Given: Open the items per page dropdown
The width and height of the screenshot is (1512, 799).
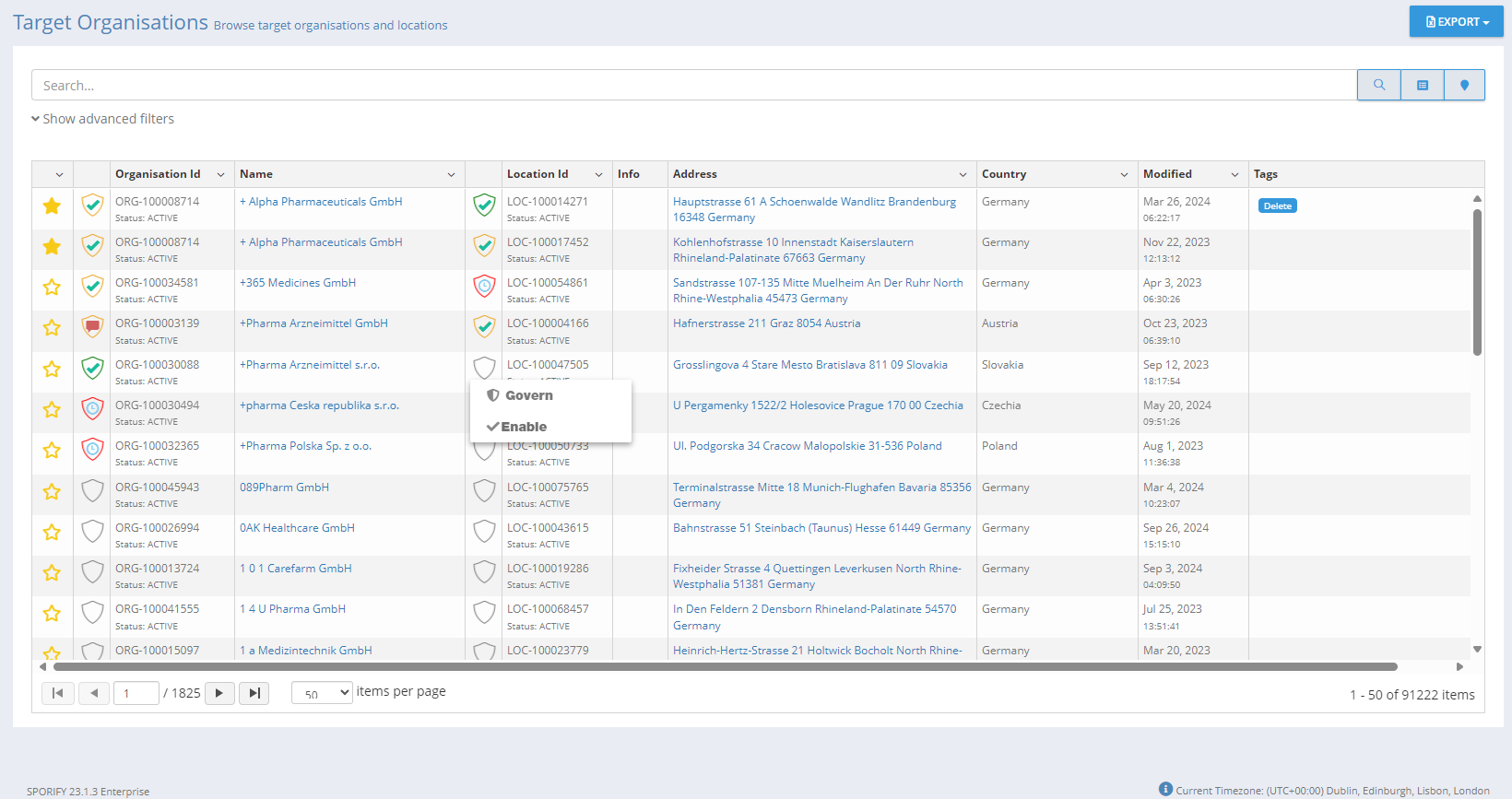Looking at the screenshot, I should click(x=322, y=693).
